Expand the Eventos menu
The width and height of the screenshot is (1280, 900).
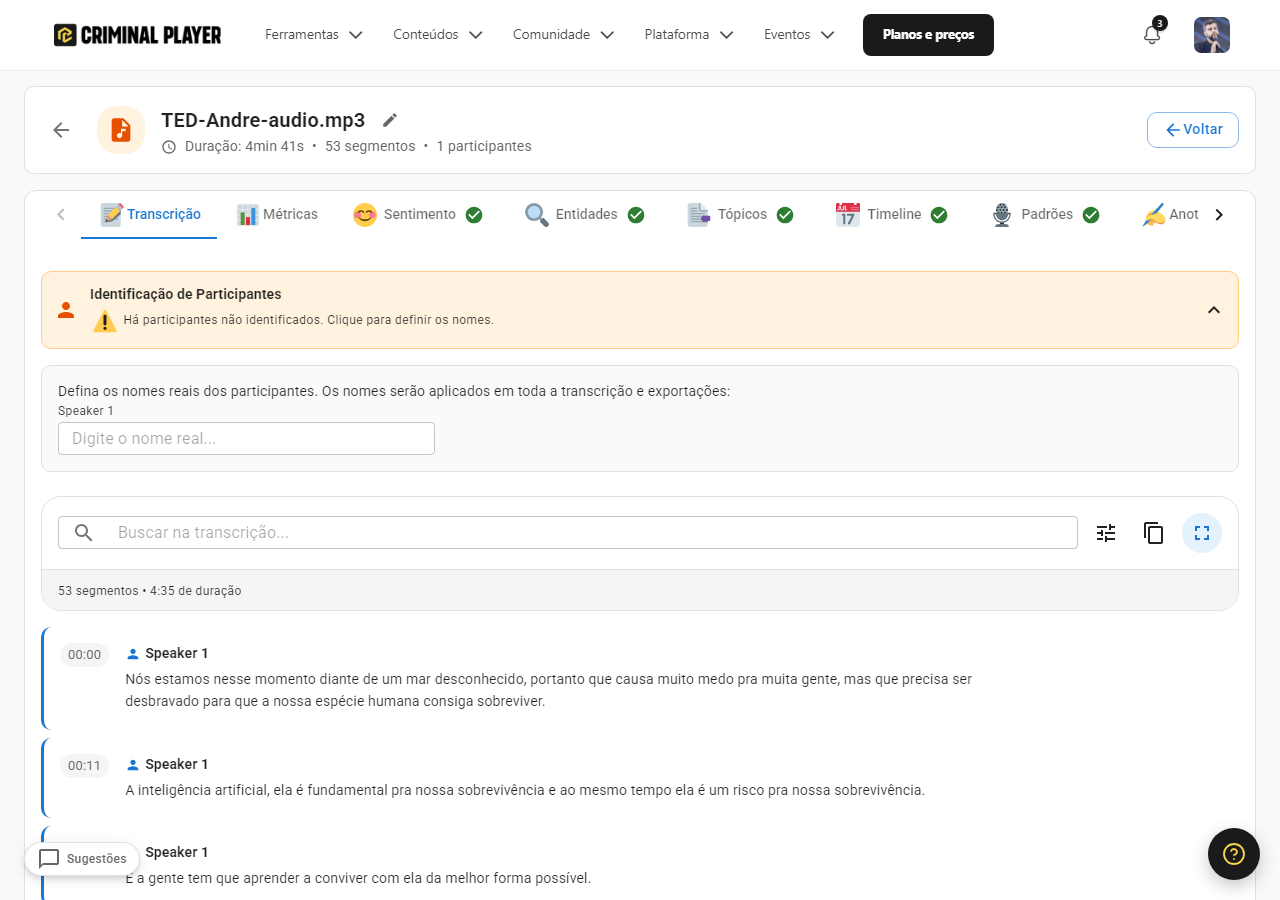point(799,35)
